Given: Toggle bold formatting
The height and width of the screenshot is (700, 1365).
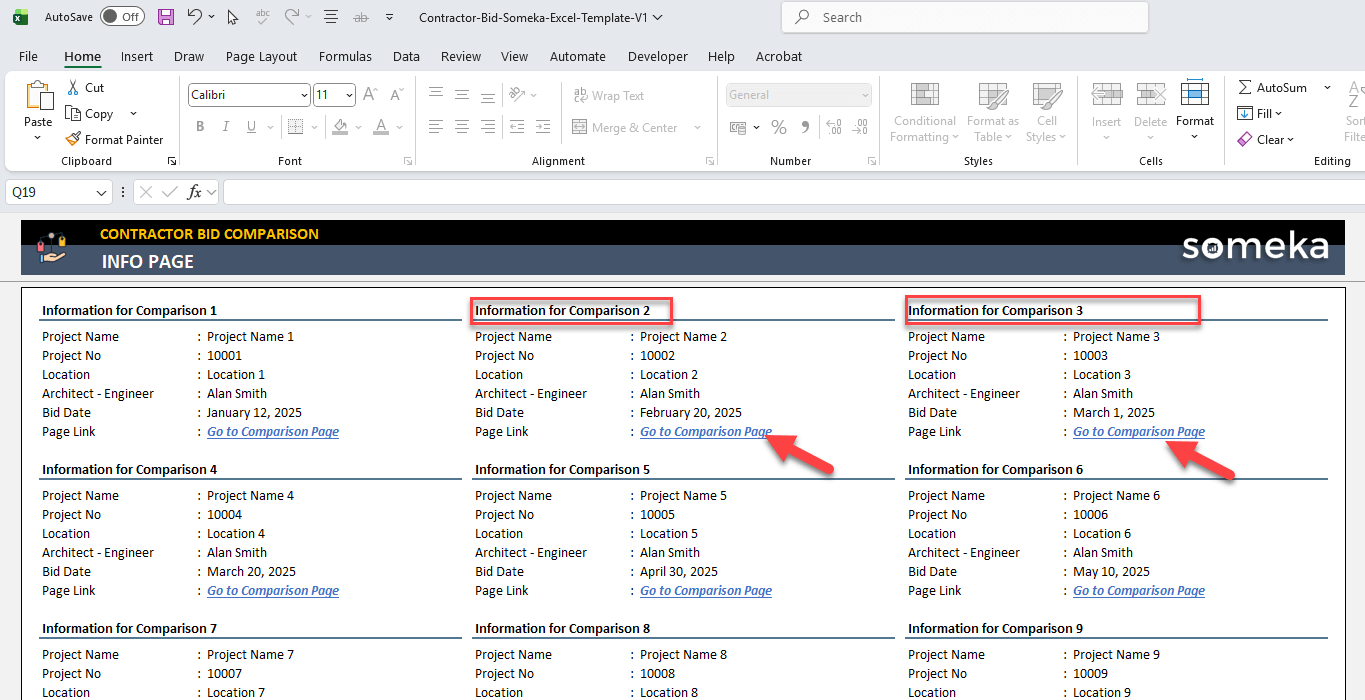Looking at the screenshot, I should point(199,126).
